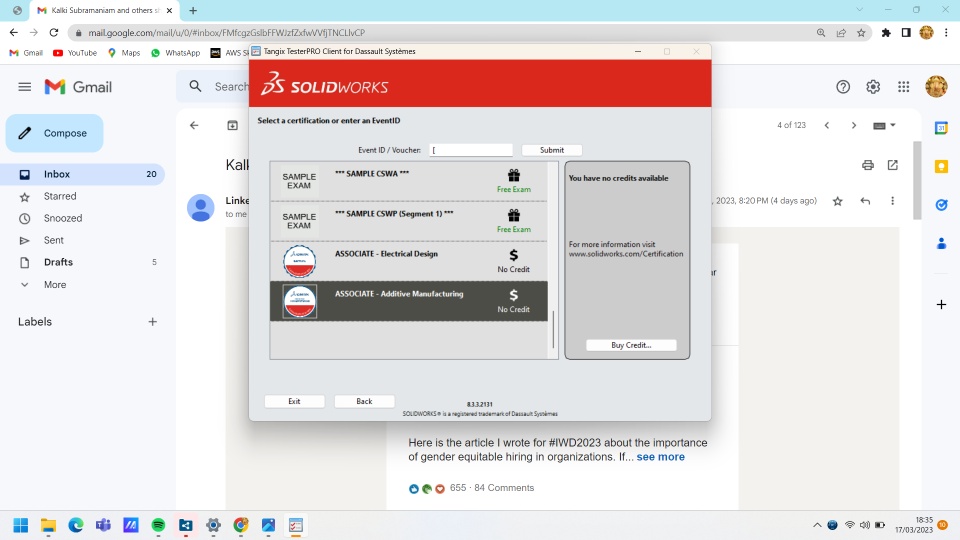Open Gmail Settings gear
960x540 pixels.
pos(873,87)
